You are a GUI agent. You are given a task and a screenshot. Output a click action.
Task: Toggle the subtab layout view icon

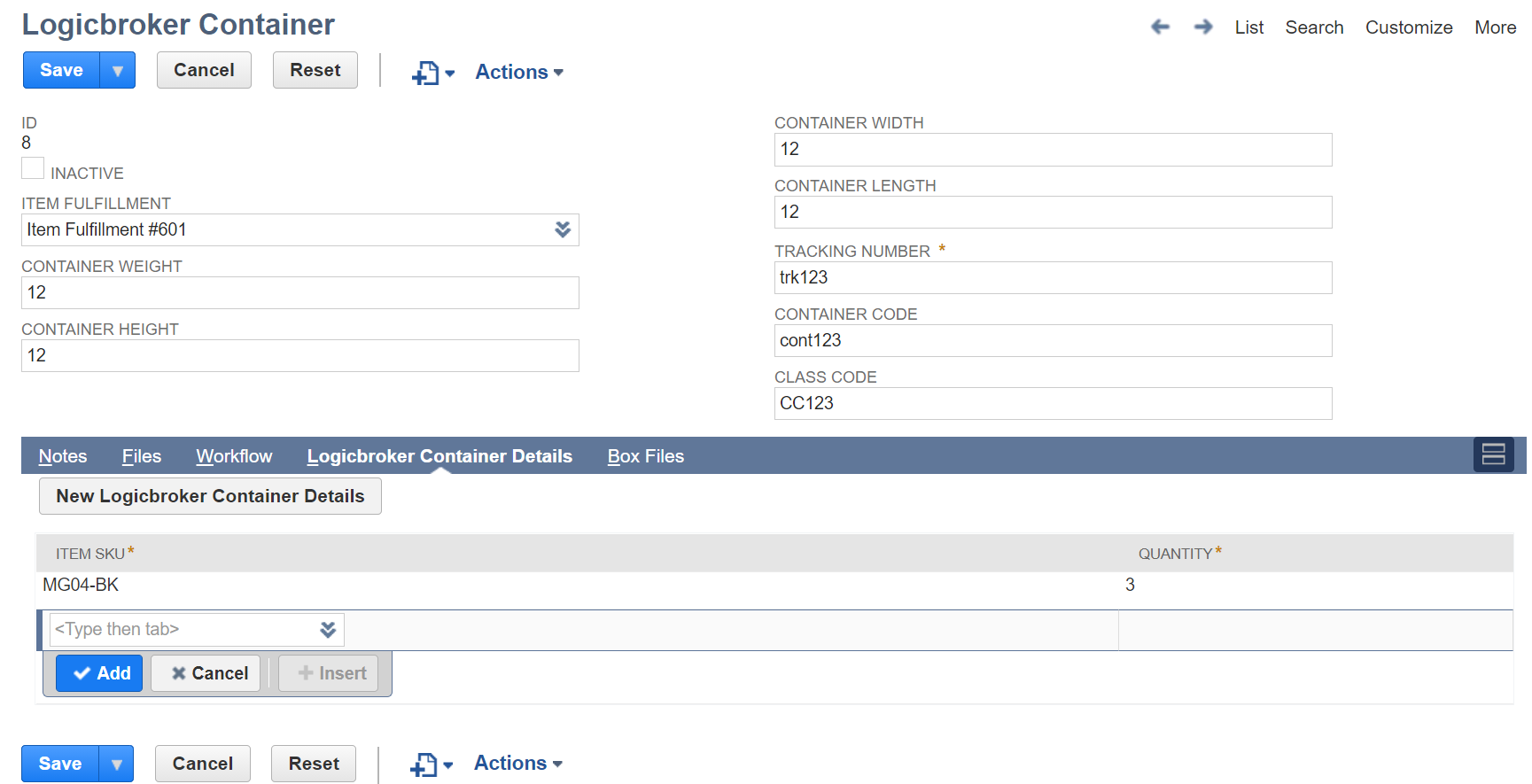click(1493, 454)
